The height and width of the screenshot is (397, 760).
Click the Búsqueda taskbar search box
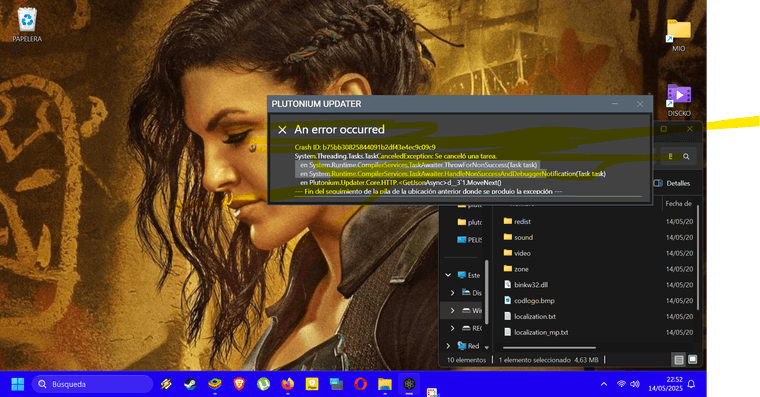pos(92,384)
